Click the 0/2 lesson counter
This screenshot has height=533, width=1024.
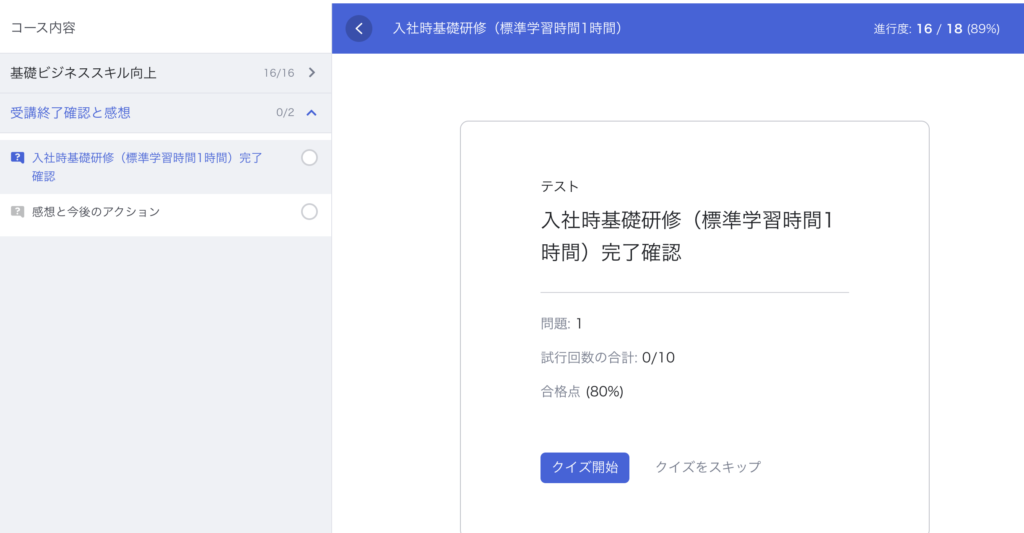[x=285, y=113]
